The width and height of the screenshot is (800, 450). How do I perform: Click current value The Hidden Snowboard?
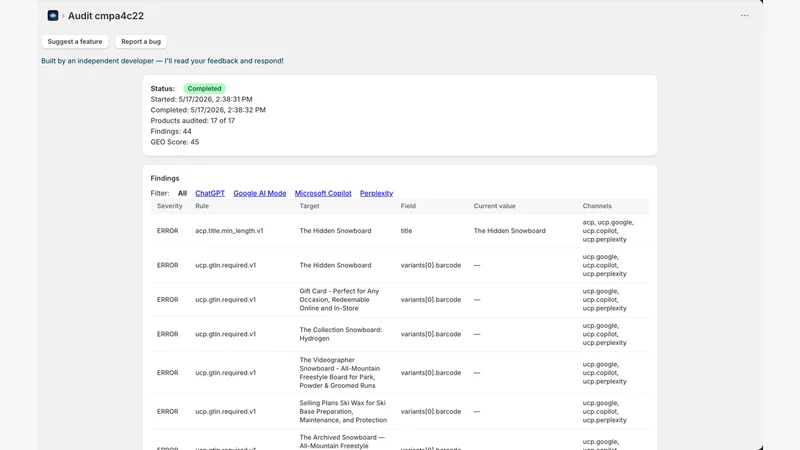(x=509, y=231)
